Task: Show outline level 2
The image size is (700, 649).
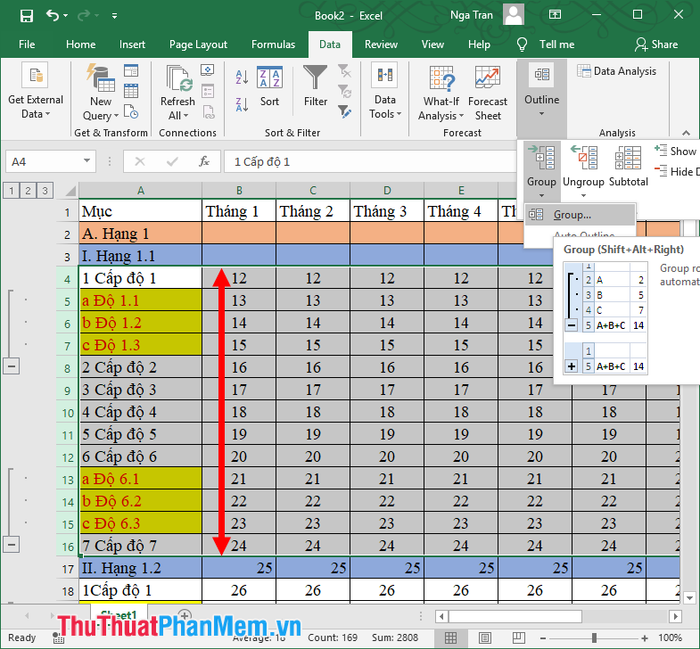Action: (28, 191)
